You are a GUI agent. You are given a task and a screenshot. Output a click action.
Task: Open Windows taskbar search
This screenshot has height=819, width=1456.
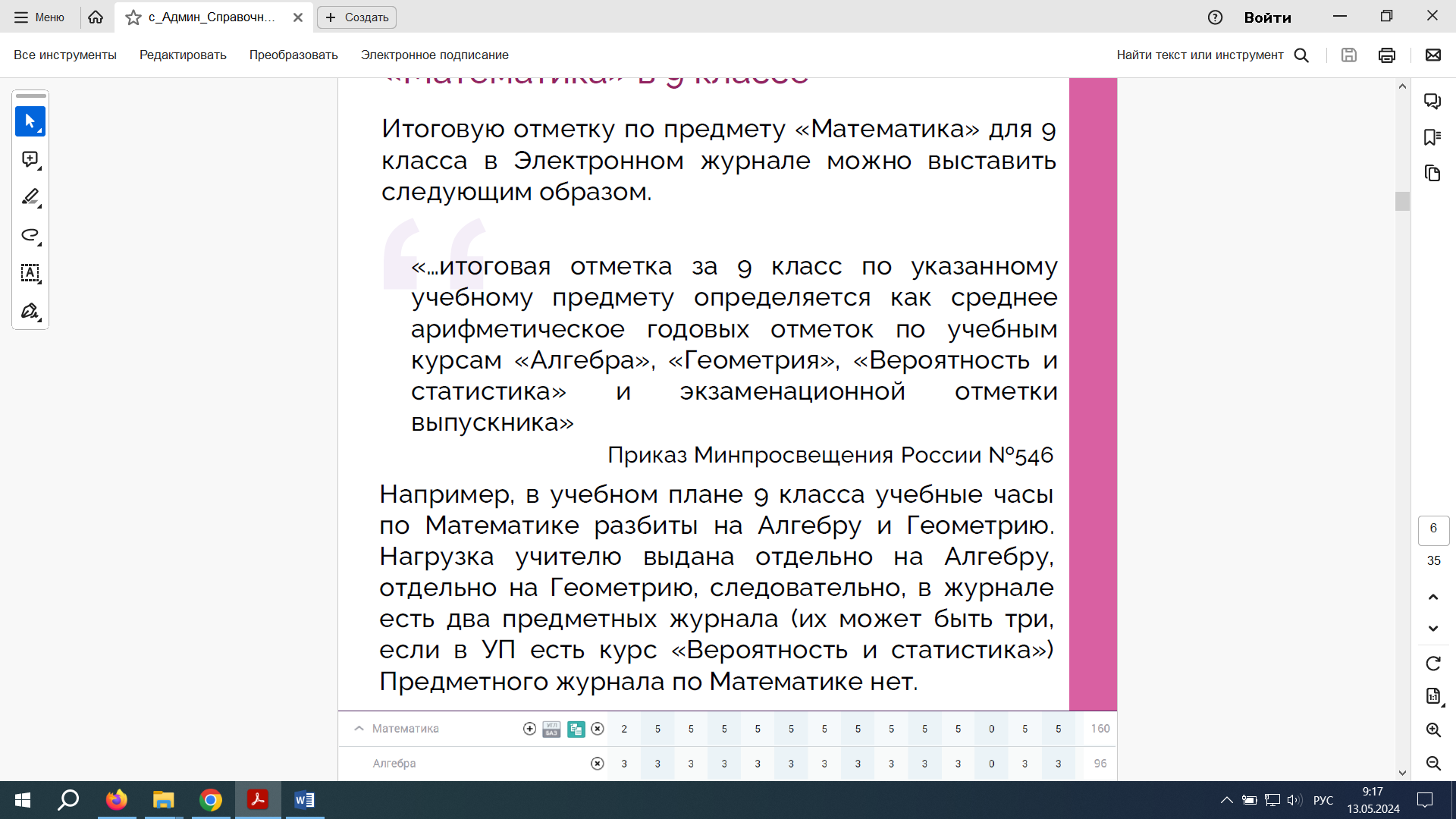[x=68, y=800]
